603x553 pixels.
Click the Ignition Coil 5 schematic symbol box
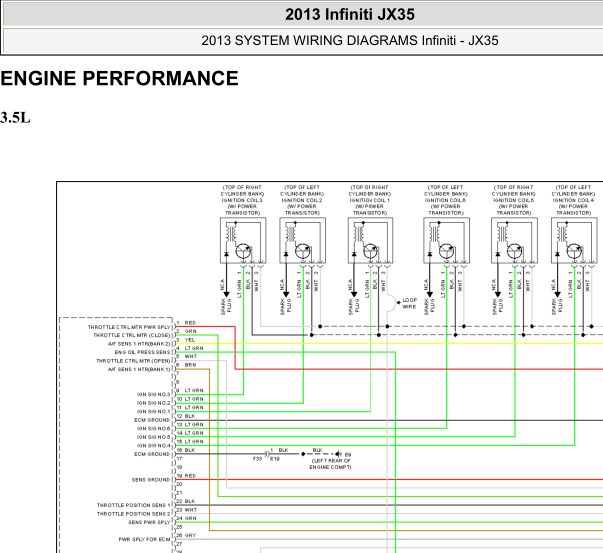point(514,240)
